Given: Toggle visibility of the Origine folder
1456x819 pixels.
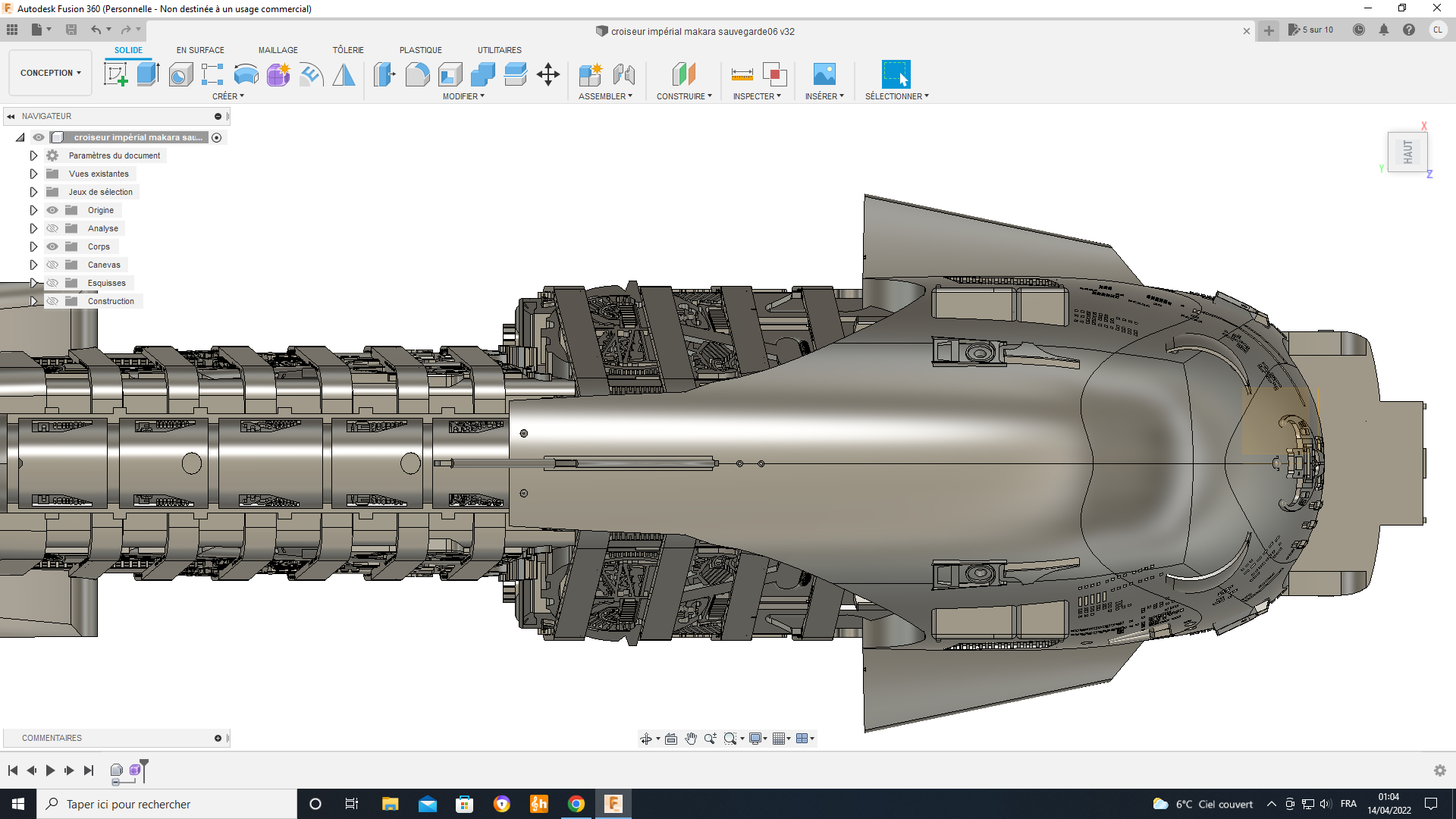Looking at the screenshot, I should pos(52,210).
